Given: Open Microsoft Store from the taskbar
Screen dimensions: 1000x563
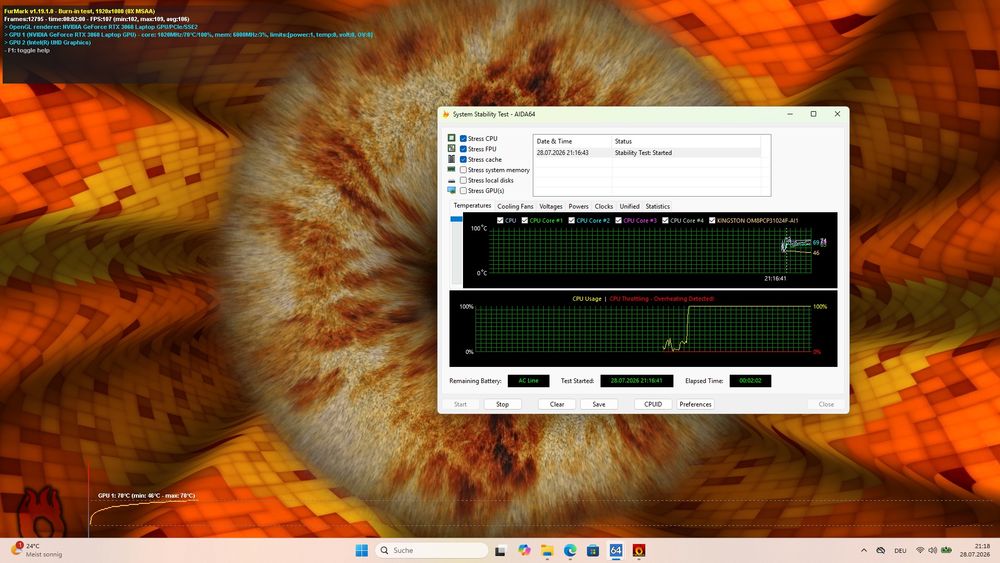Looking at the screenshot, I should pos(593,550).
